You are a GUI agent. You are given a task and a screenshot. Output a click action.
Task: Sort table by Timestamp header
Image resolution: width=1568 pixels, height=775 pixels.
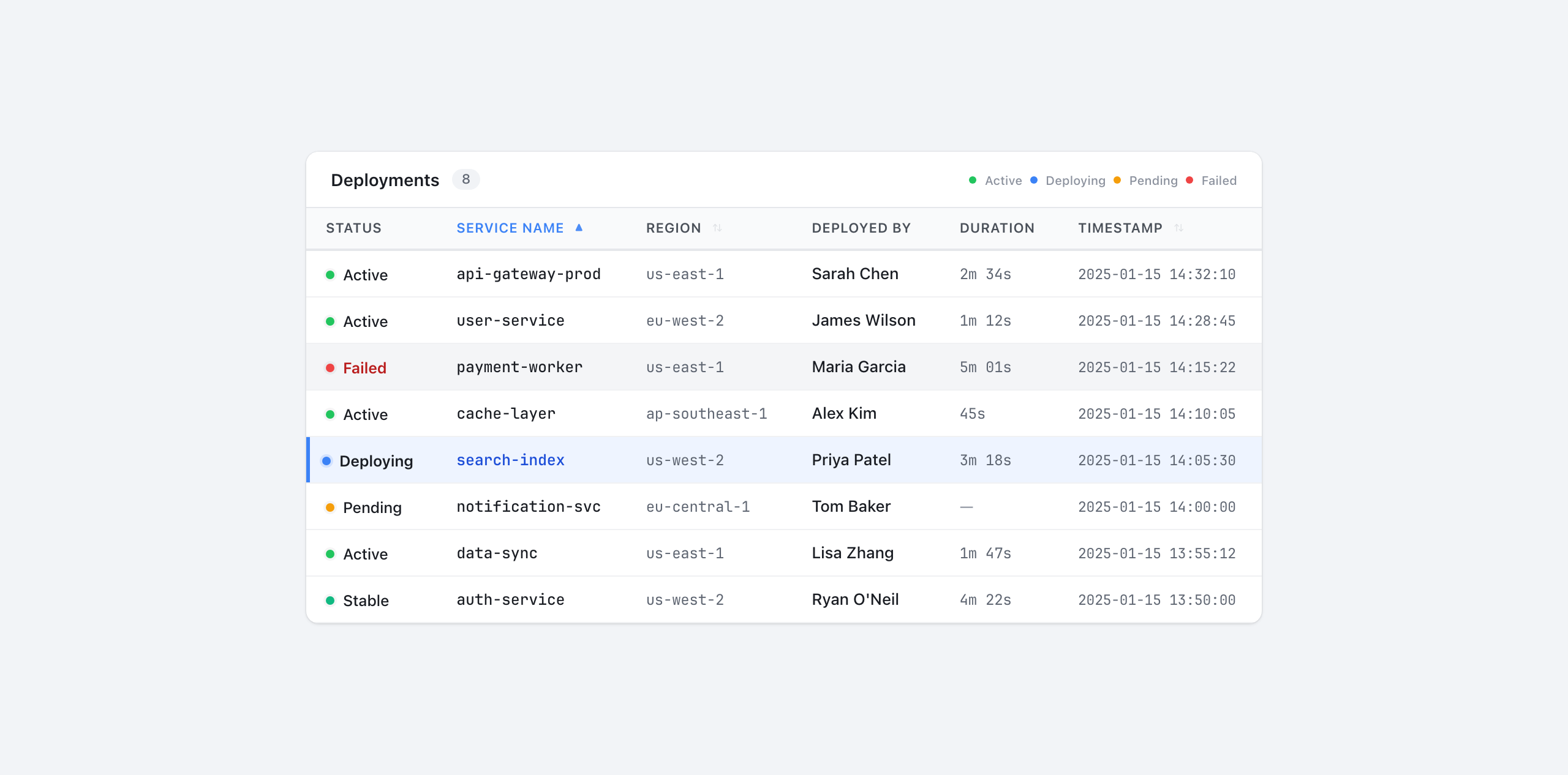pyautogui.click(x=1120, y=228)
